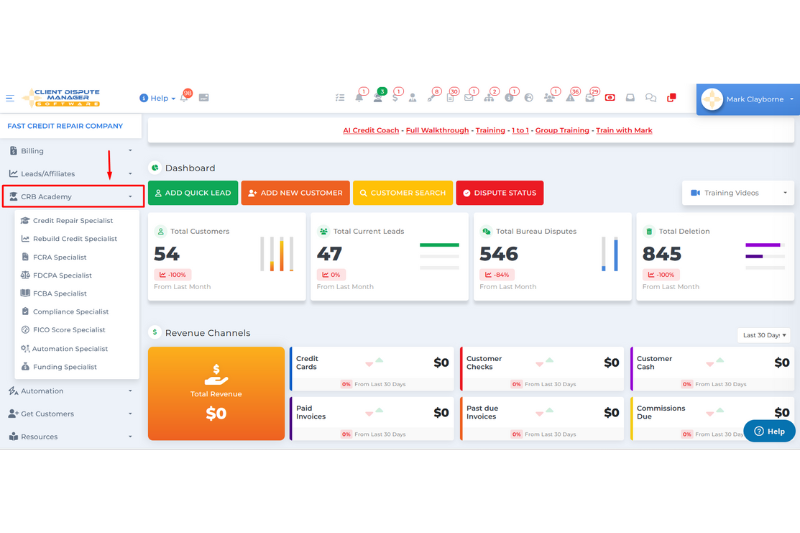The height and width of the screenshot is (533, 800).
Task: Open the solid alert bell icon
Action: [359, 97]
